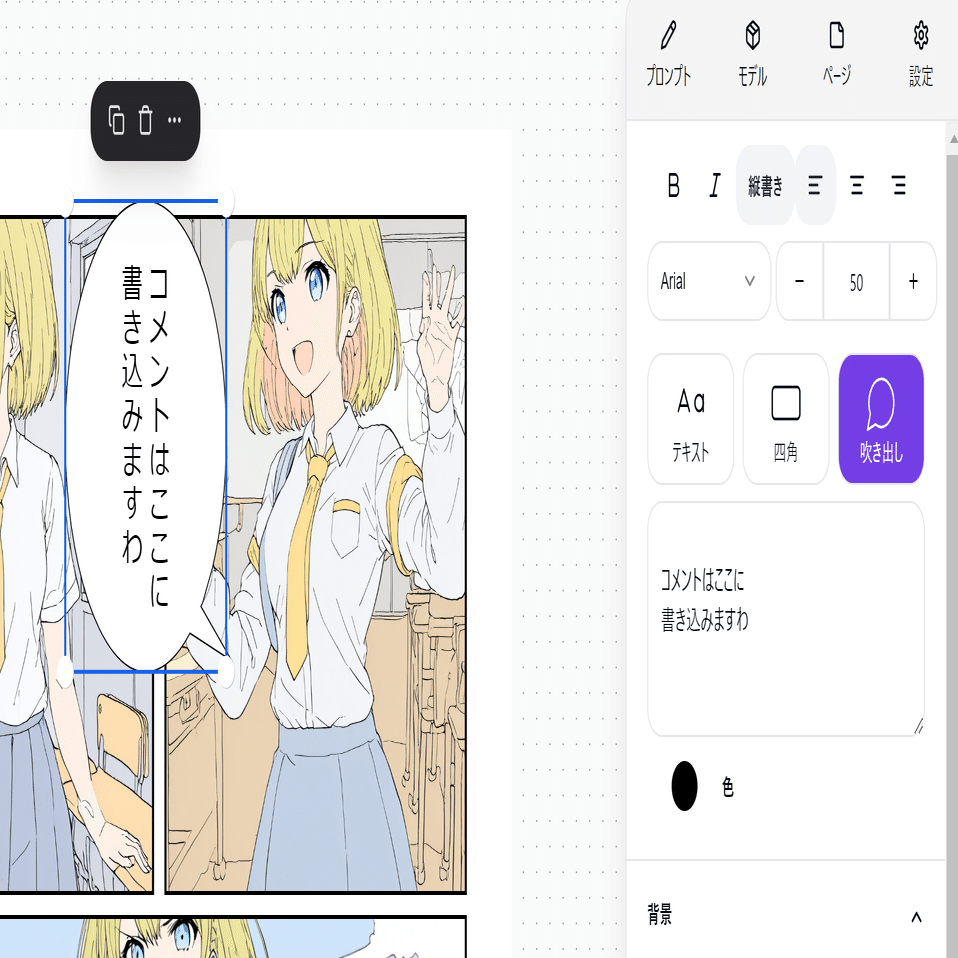Viewport: 958px width, 958px height.
Task: Duplicate the selected speech bubble
Action: 116,120
